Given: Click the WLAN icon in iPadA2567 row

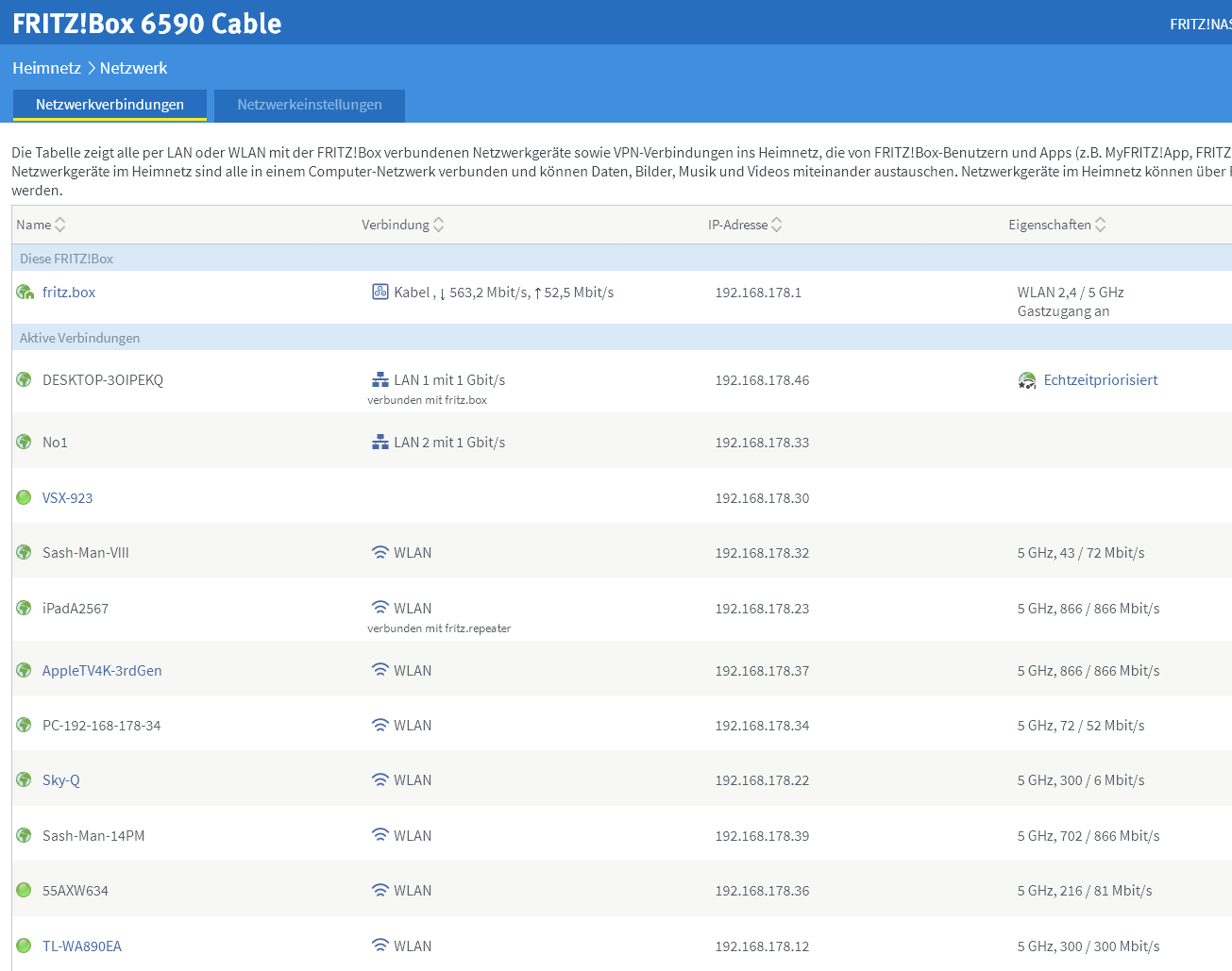Looking at the screenshot, I should (380, 608).
